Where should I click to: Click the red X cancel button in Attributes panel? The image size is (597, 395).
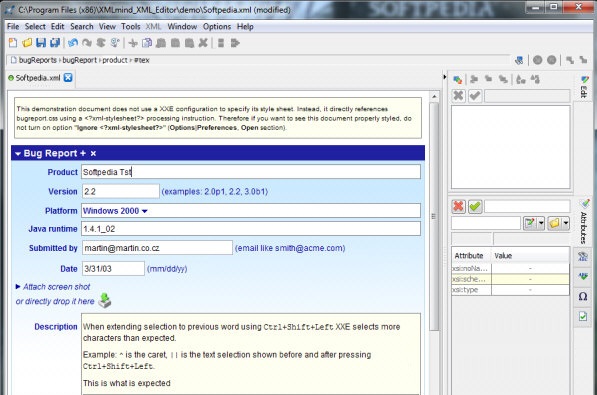[x=458, y=207]
